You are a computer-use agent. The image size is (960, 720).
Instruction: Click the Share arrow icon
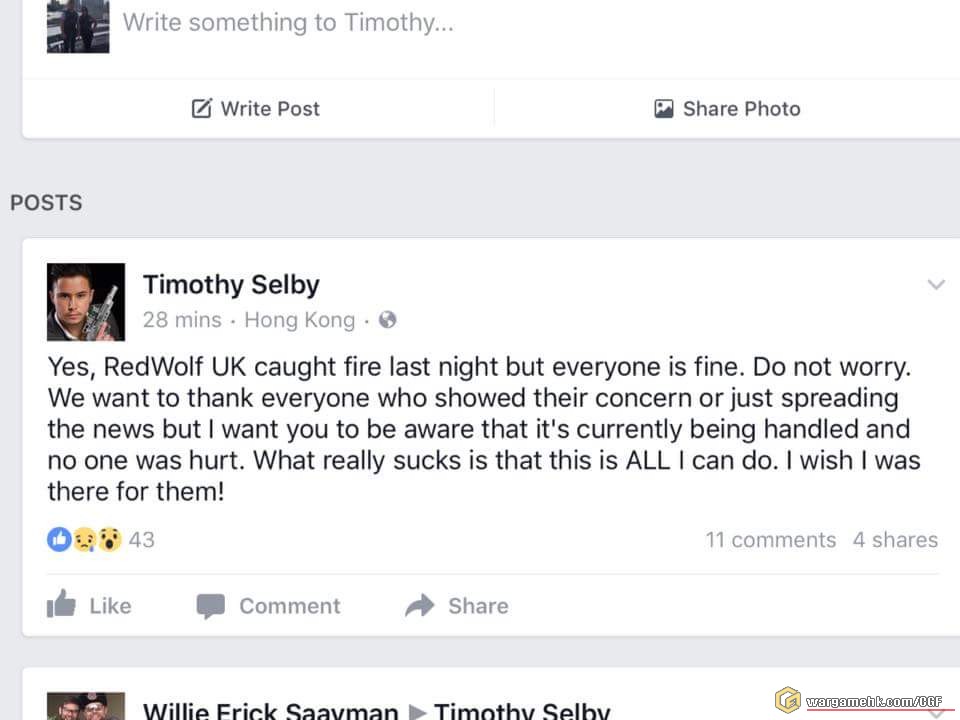coord(420,606)
